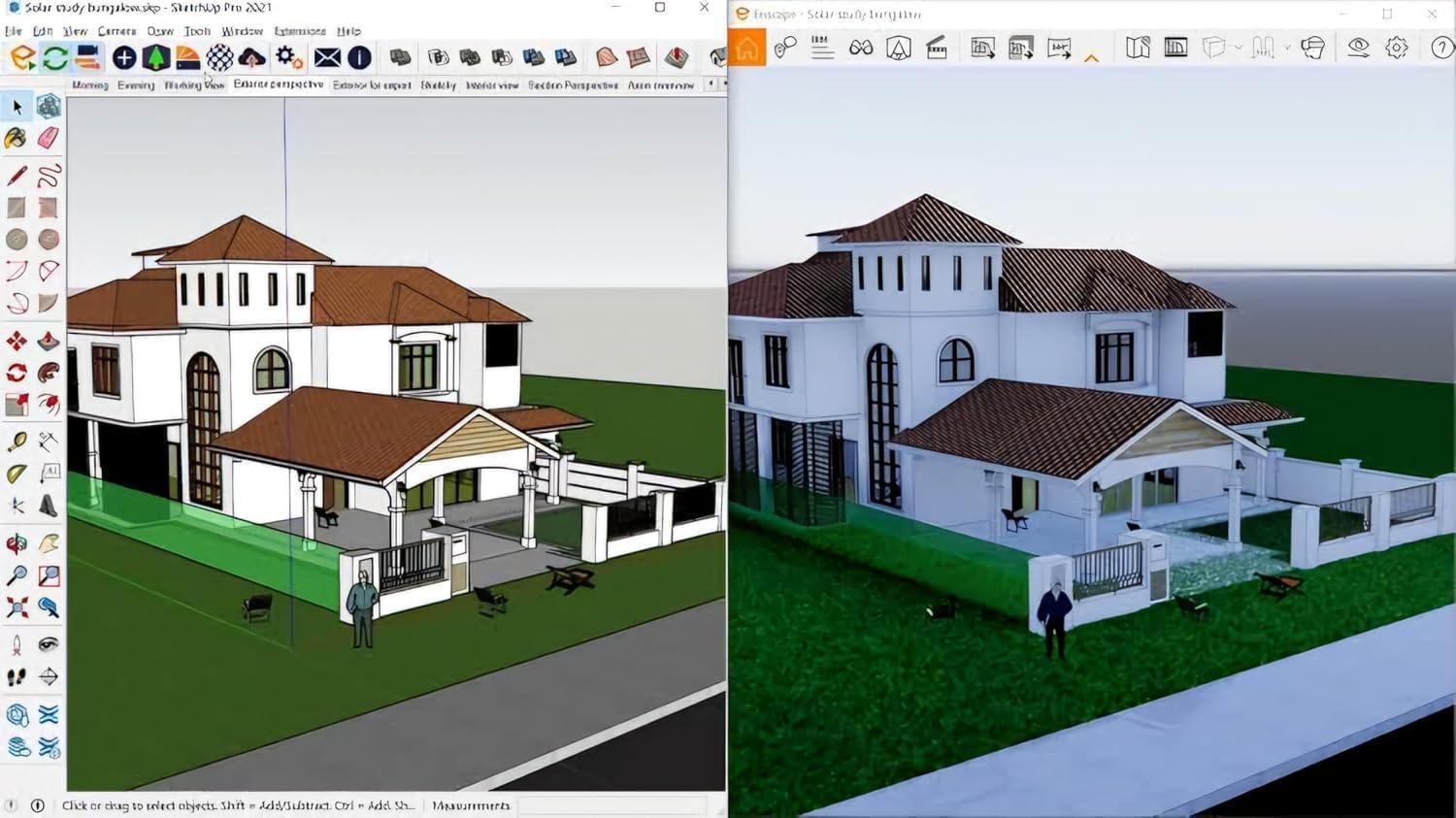Viewport: 1456px width, 818px height.
Task: Open the Enscape video editor clapperboard
Action: pyautogui.click(x=937, y=48)
